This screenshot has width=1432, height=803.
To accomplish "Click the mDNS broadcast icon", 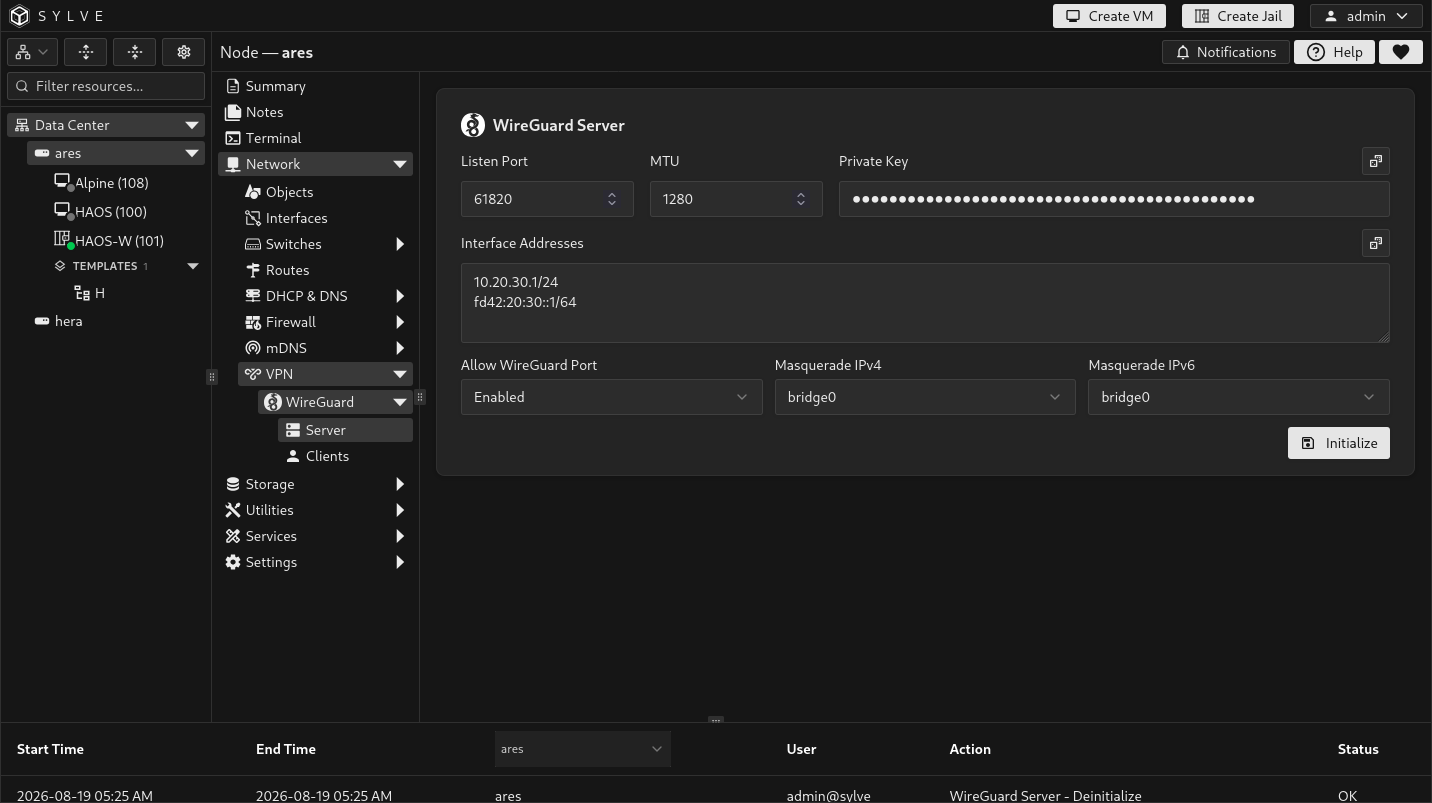I will coord(253,348).
